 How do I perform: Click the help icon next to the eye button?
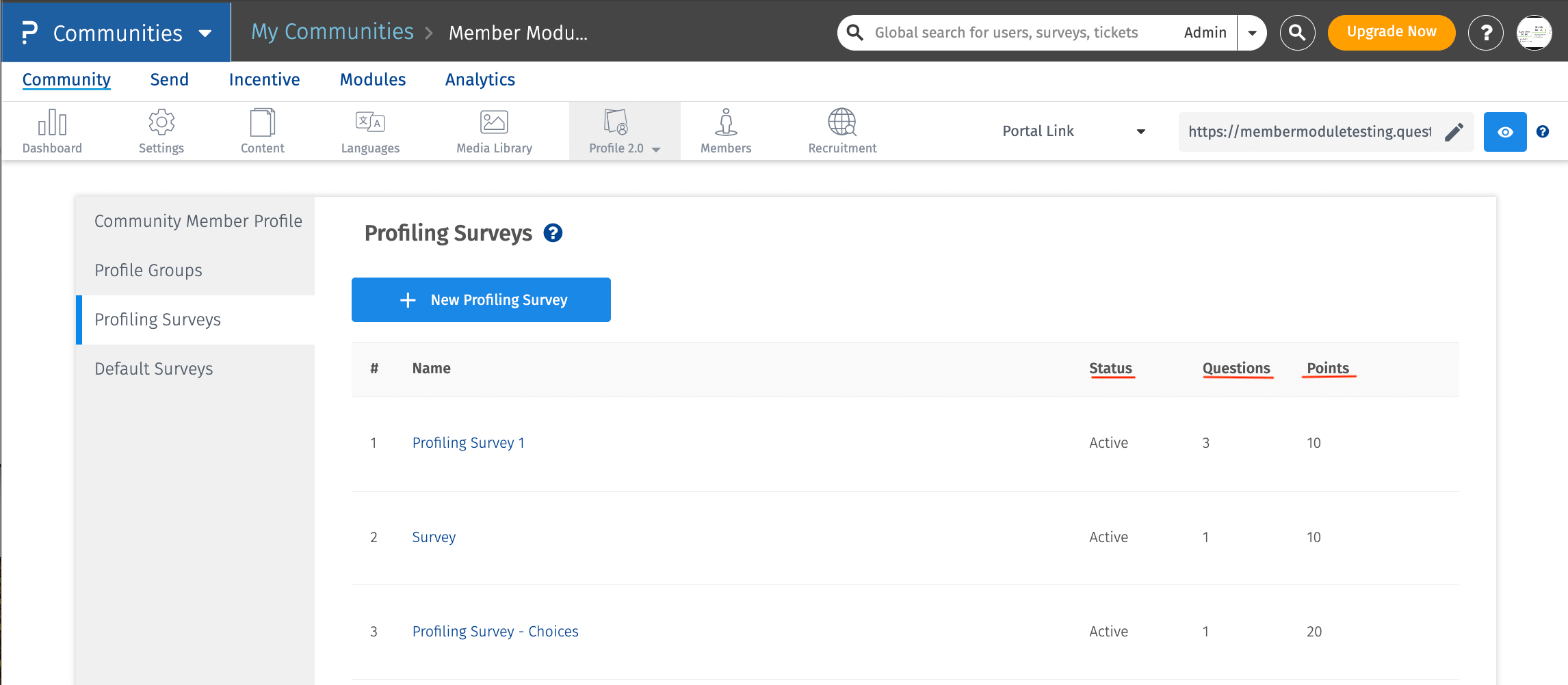(x=1543, y=131)
